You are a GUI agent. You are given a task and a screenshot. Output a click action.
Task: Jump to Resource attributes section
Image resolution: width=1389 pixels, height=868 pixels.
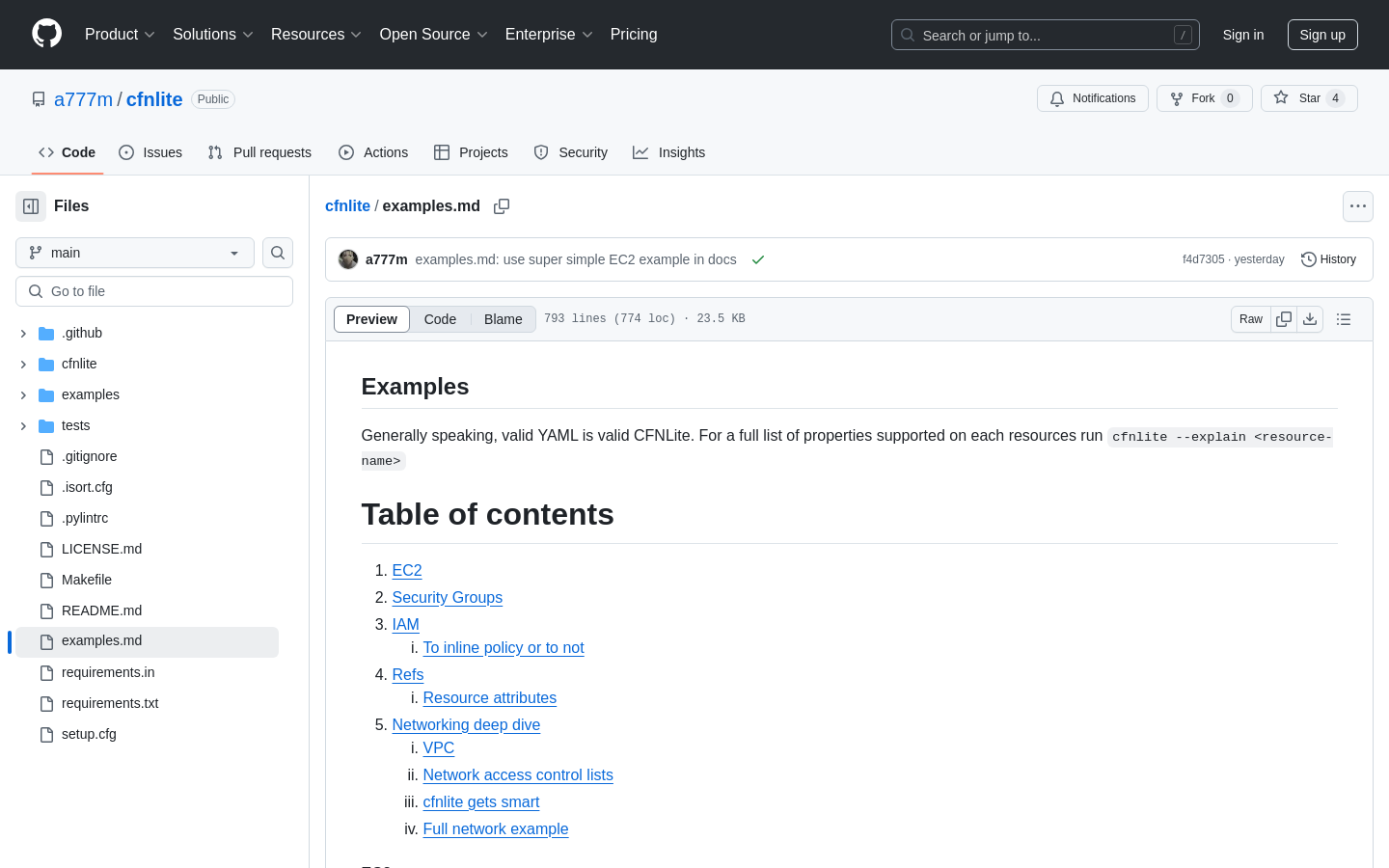(x=490, y=698)
